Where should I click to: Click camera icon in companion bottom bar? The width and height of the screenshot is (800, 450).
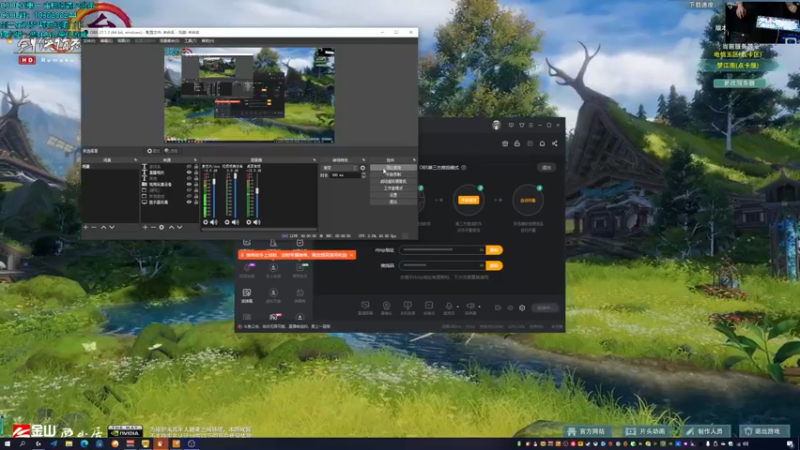click(x=386, y=306)
